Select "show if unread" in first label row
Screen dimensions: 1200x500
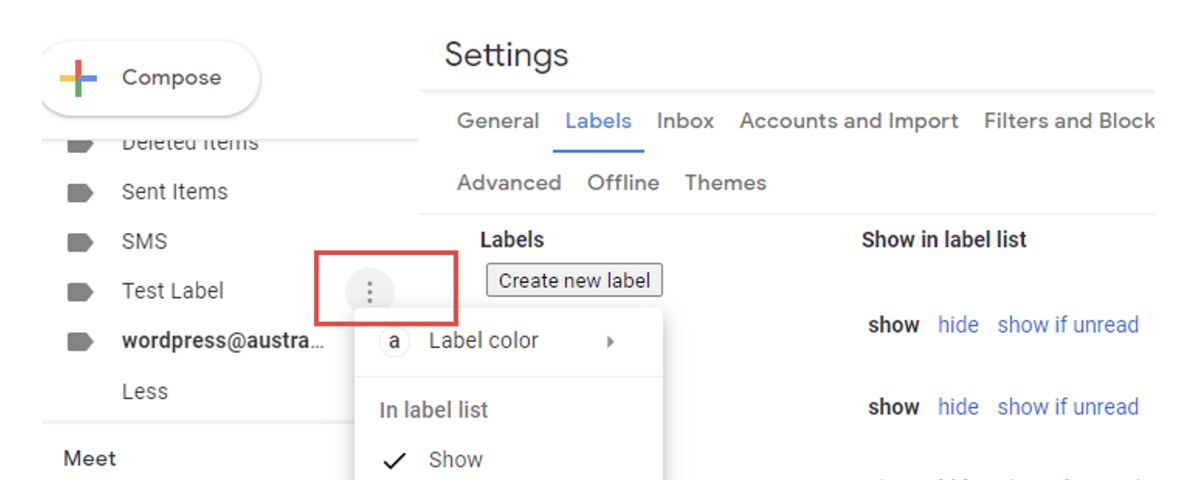pyautogui.click(x=1068, y=325)
